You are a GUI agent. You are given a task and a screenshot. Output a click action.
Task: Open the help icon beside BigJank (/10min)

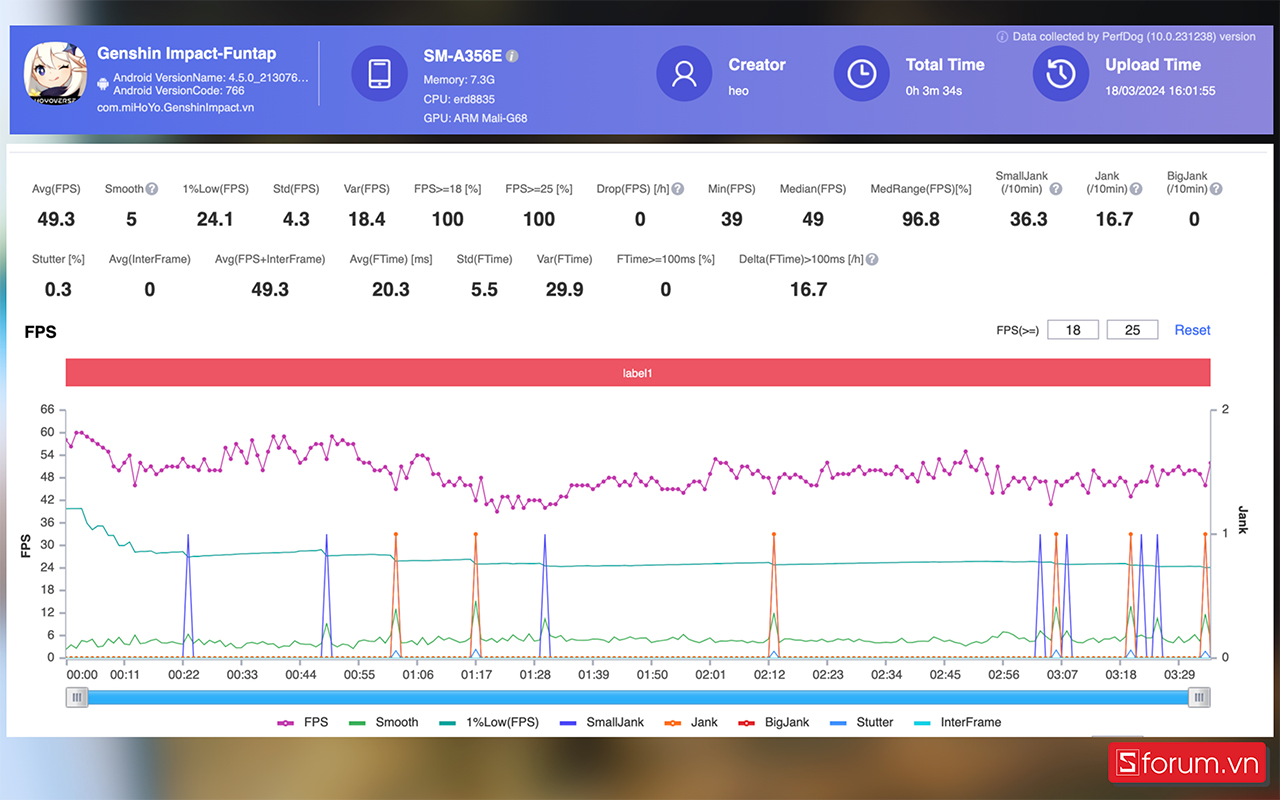[1216, 189]
